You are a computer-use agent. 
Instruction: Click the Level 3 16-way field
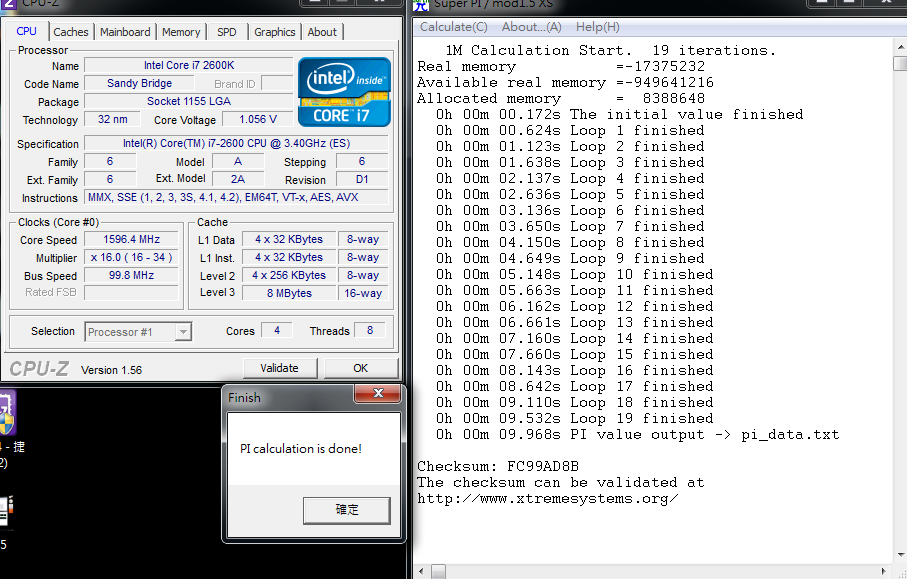pos(363,293)
